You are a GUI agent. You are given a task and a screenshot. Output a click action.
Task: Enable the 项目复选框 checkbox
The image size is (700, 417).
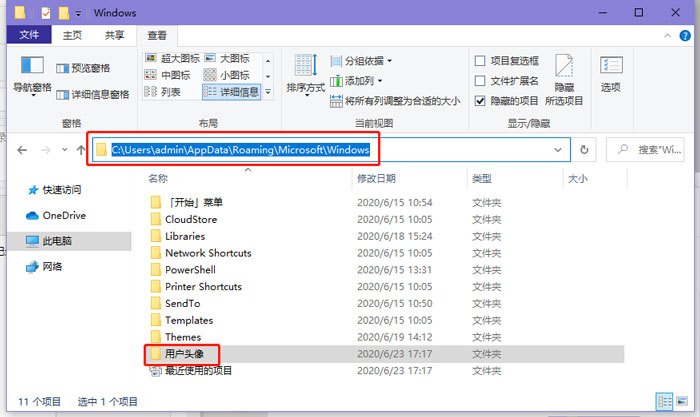(481, 61)
